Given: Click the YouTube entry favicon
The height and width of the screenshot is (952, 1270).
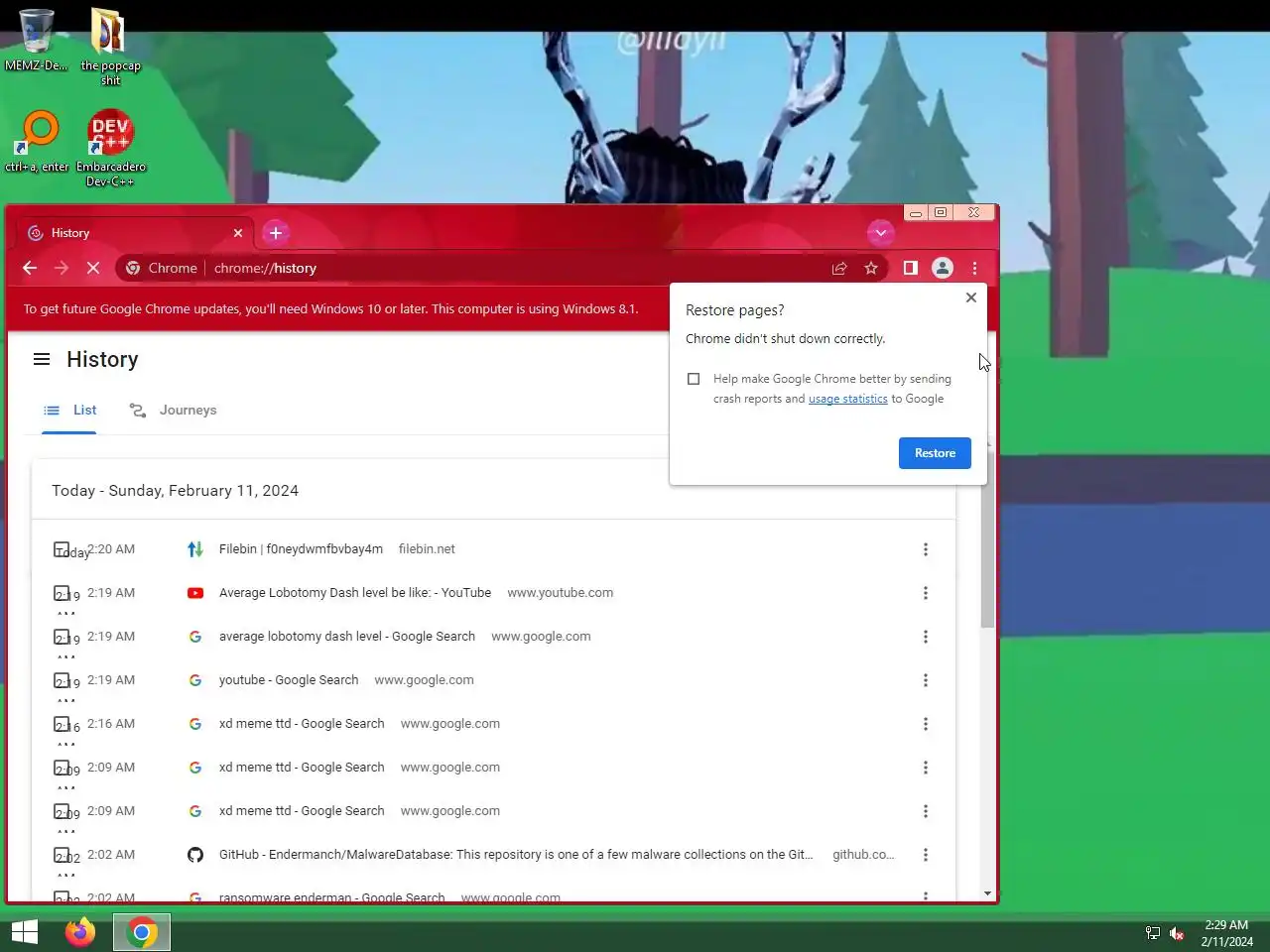Looking at the screenshot, I should pos(195,593).
